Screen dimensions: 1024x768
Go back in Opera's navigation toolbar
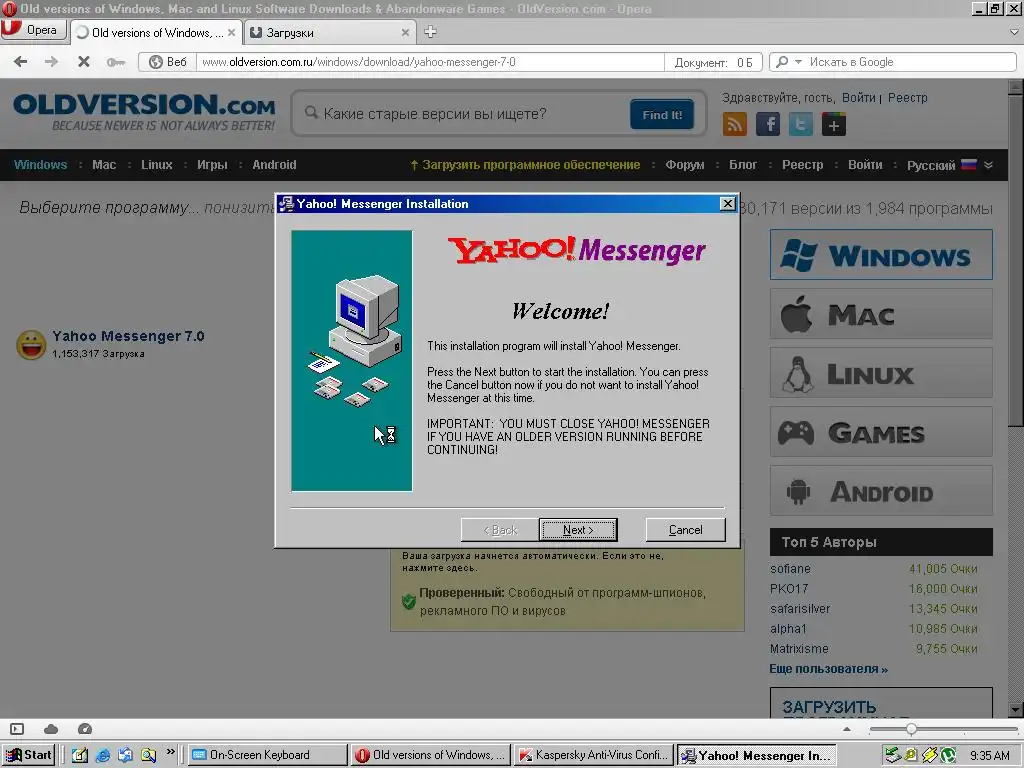pos(20,62)
